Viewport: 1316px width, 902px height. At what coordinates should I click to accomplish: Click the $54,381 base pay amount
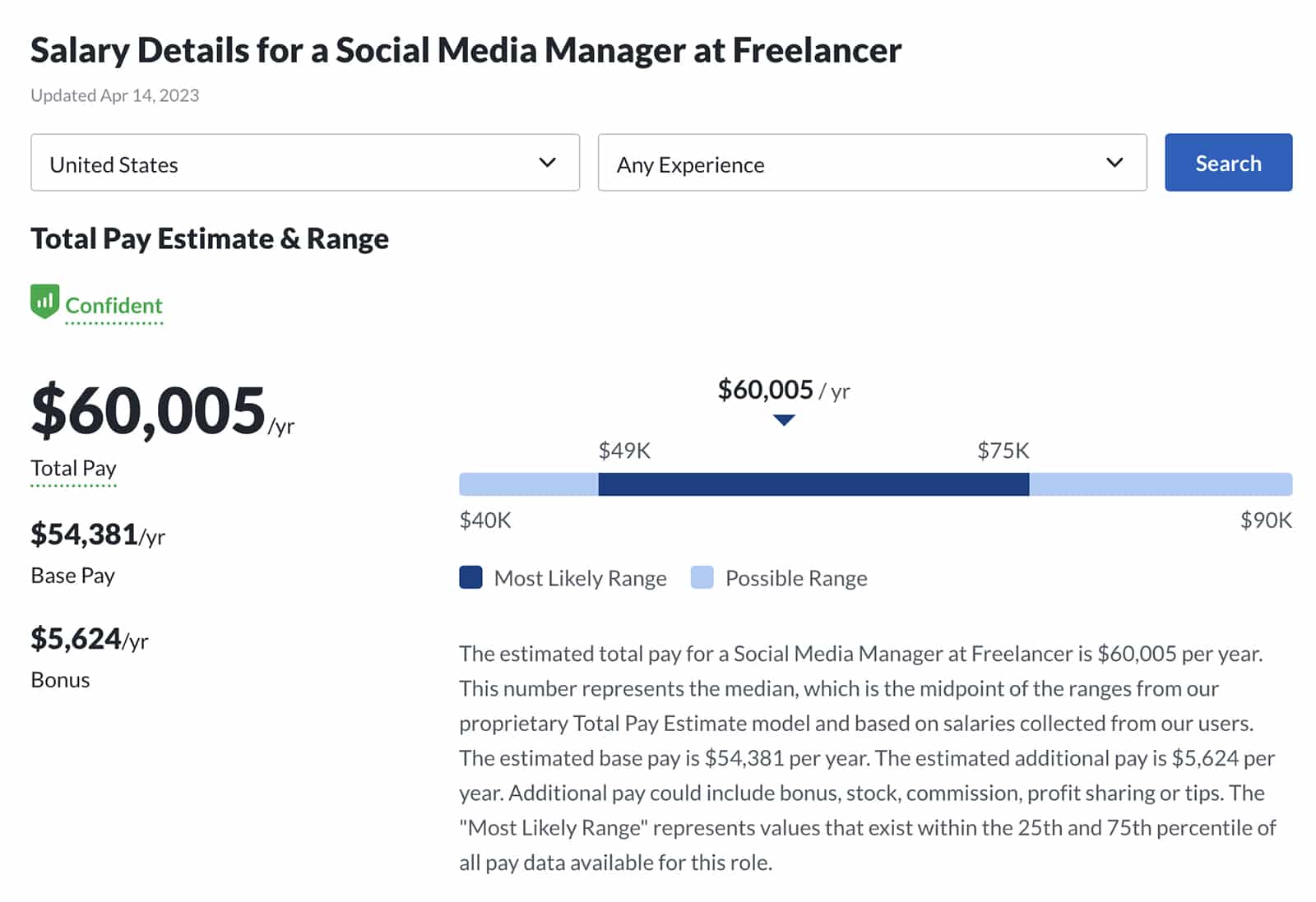(x=85, y=534)
